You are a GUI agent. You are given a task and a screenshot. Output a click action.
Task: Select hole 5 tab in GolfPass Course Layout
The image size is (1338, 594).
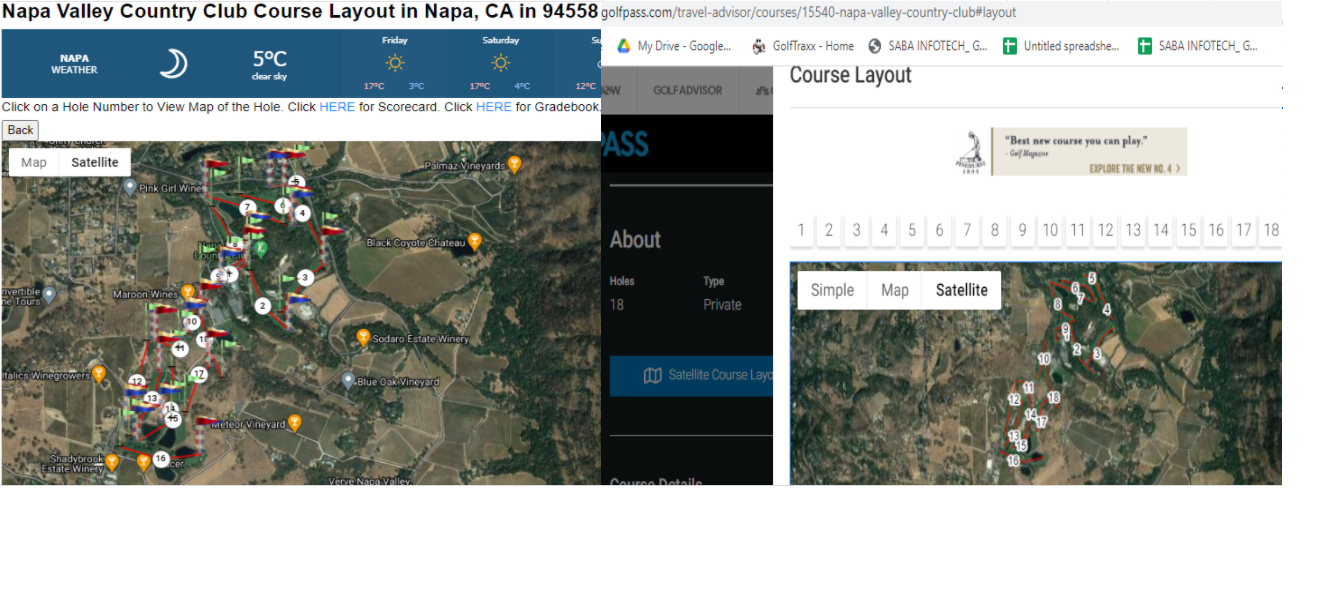(912, 230)
